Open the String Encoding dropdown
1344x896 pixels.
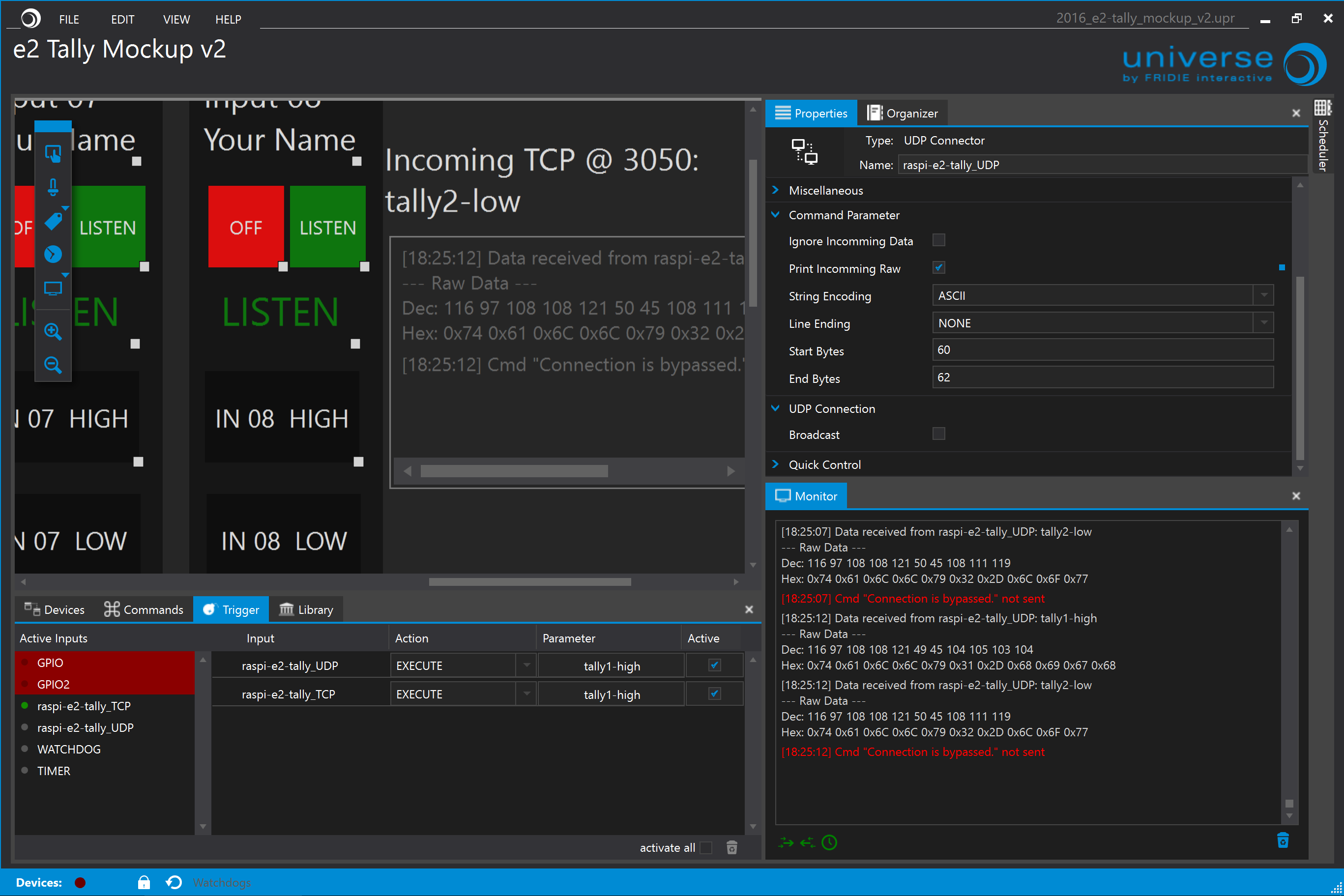1263,295
